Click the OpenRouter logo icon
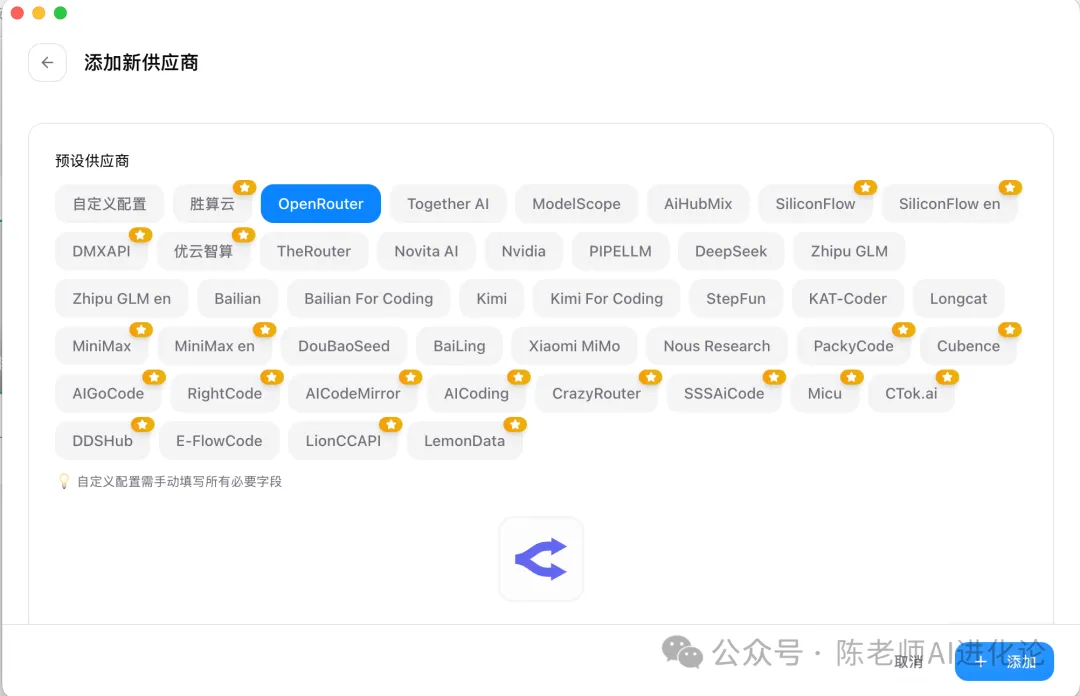The width and height of the screenshot is (1080, 696). (541, 559)
